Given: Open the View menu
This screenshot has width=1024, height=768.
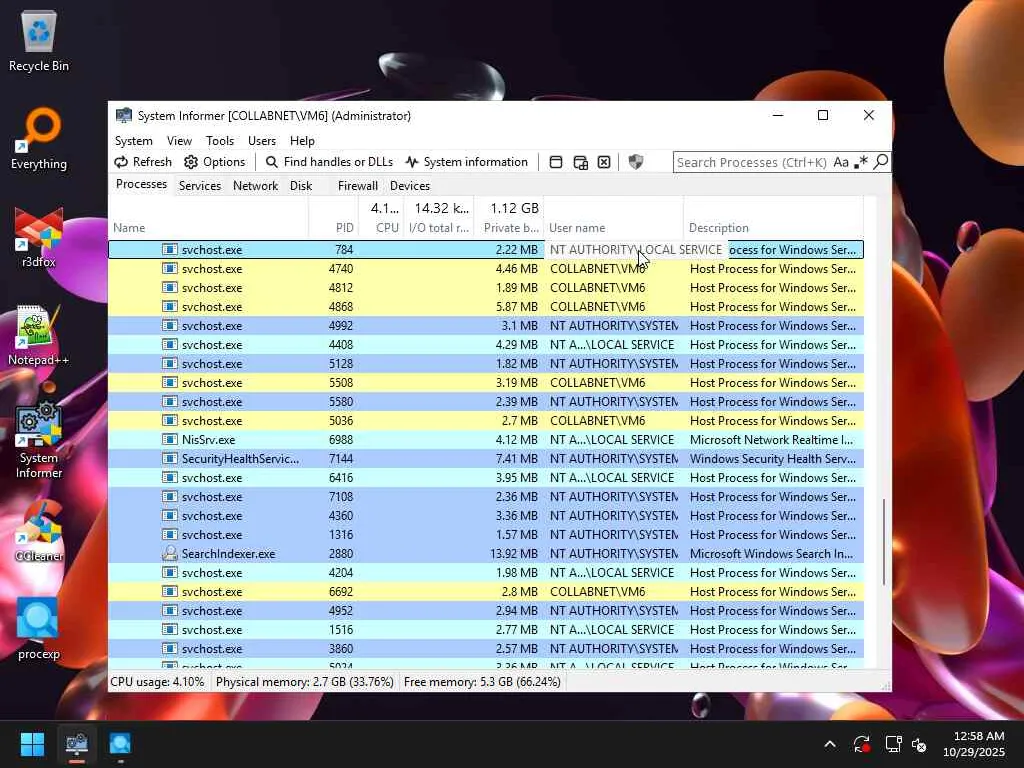Looking at the screenshot, I should tap(179, 141).
